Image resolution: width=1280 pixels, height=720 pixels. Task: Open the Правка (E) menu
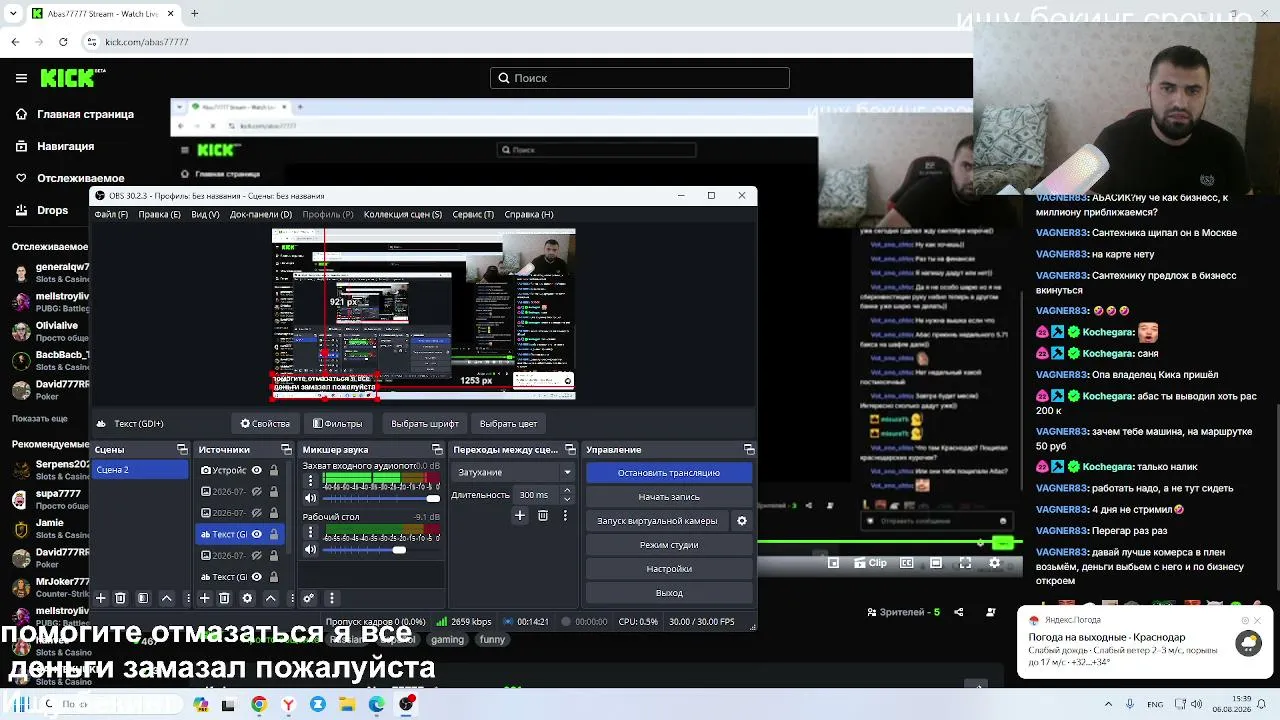(x=160, y=214)
